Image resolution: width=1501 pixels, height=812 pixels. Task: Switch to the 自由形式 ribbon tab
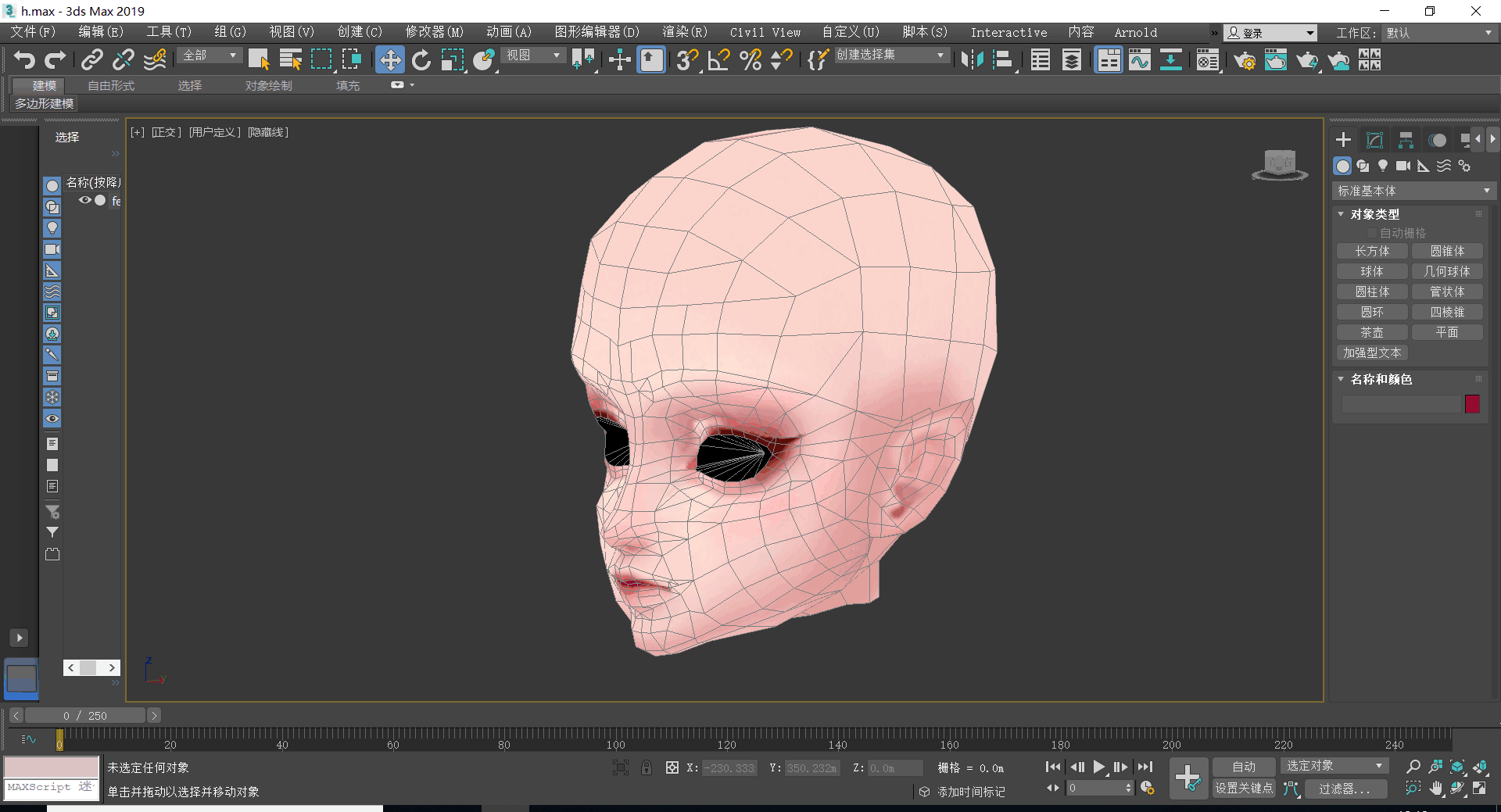pos(111,85)
